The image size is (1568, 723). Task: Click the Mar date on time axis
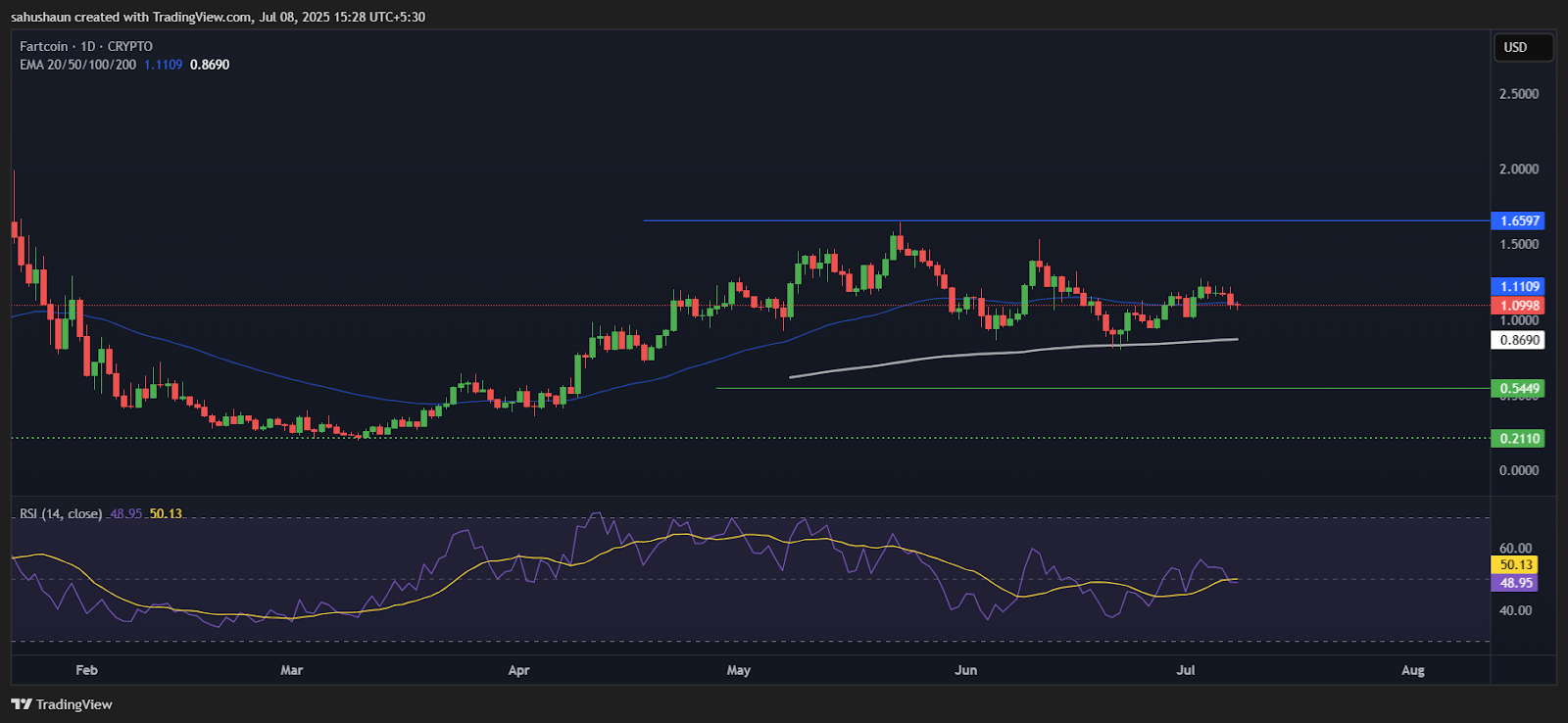click(x=291, y=670)
